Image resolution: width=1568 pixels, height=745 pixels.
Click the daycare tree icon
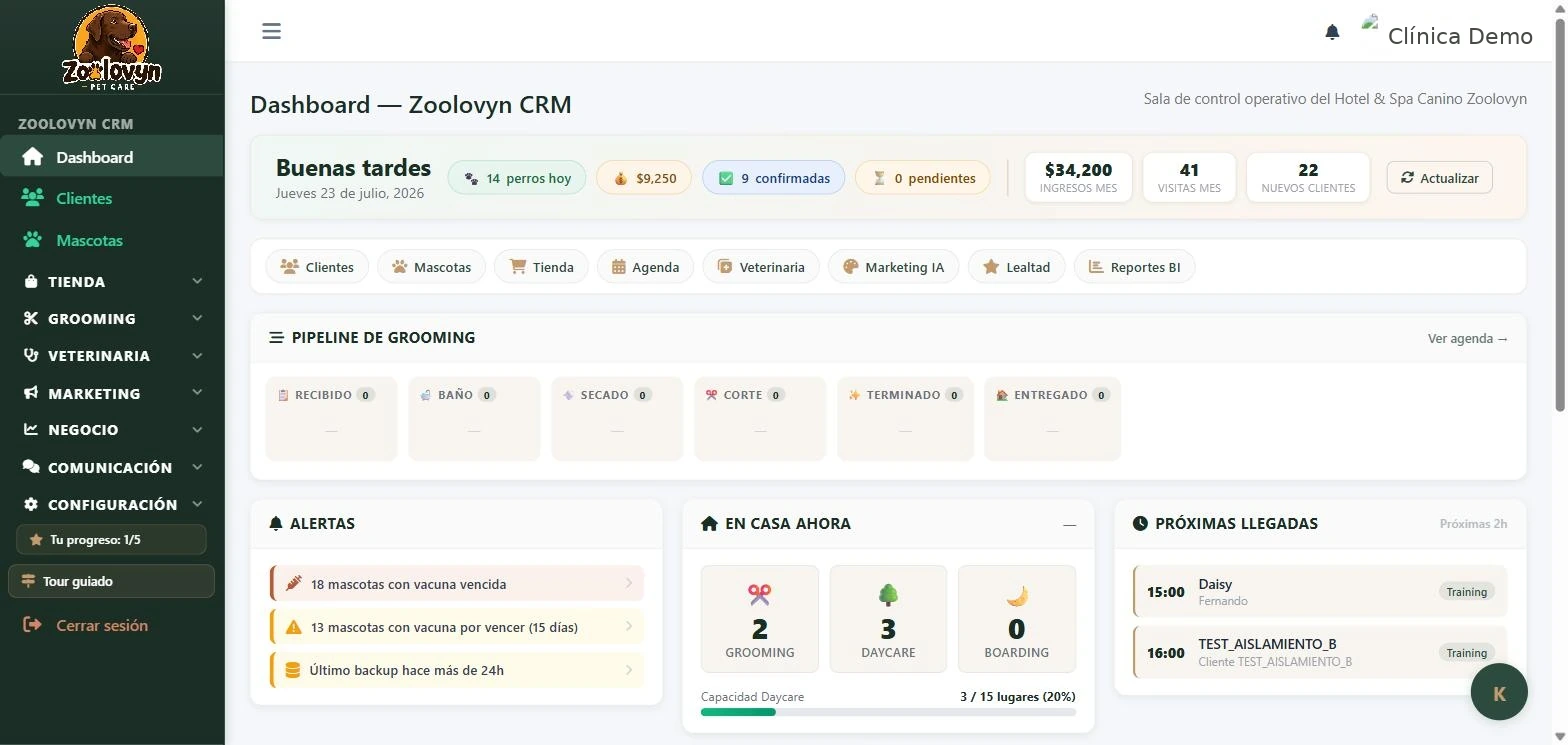pyautogui.click(x=888, y=595)
